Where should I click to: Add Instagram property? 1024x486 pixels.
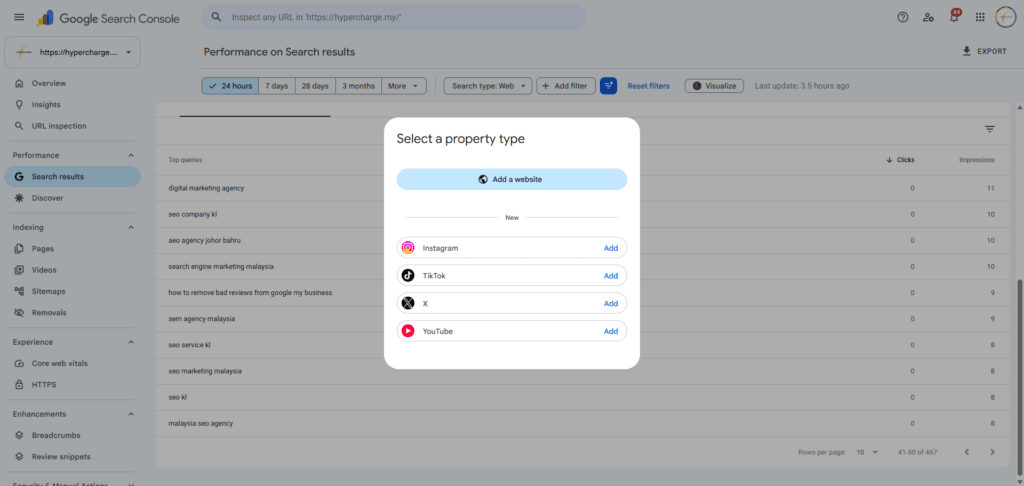tap(611, 248)
